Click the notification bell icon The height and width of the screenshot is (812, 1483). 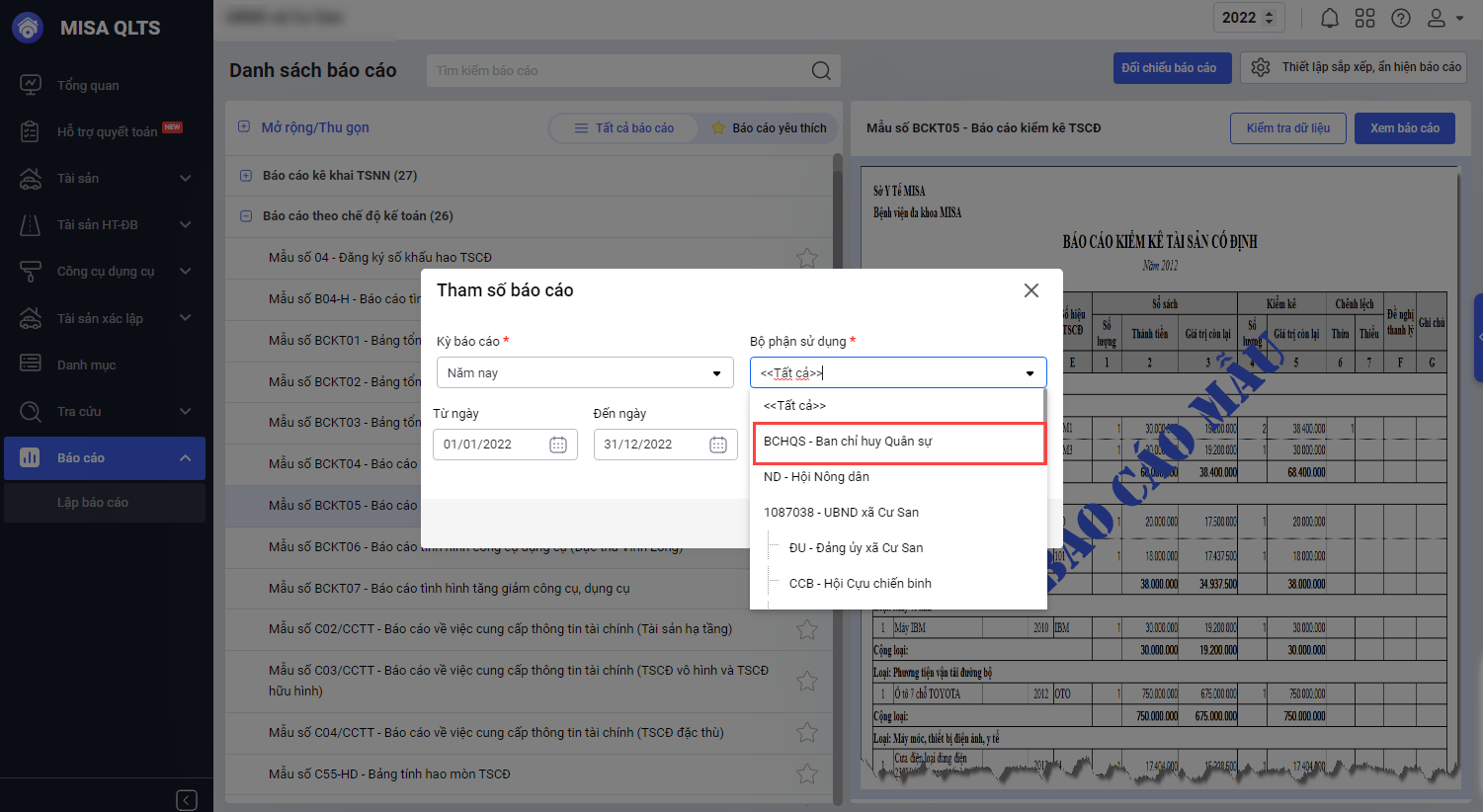pyautogui.click(x=1330, y=18)
